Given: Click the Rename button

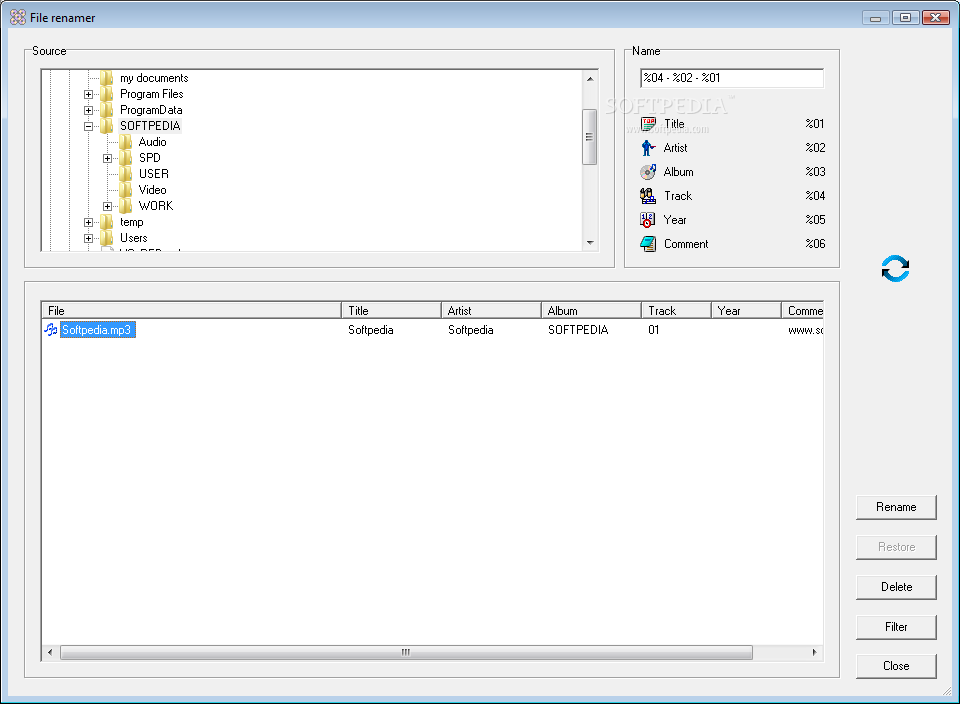Looking at the screenshot, I should [896, 507].
